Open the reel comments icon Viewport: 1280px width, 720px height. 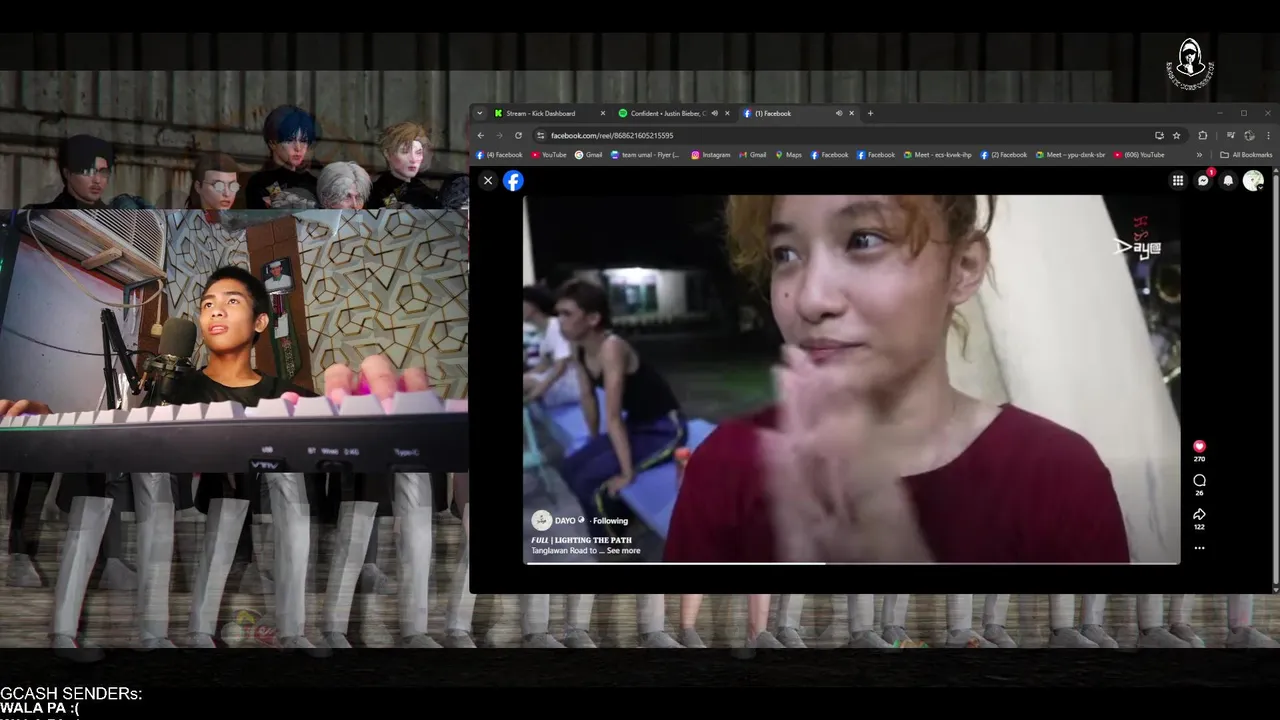[1199, 480]
